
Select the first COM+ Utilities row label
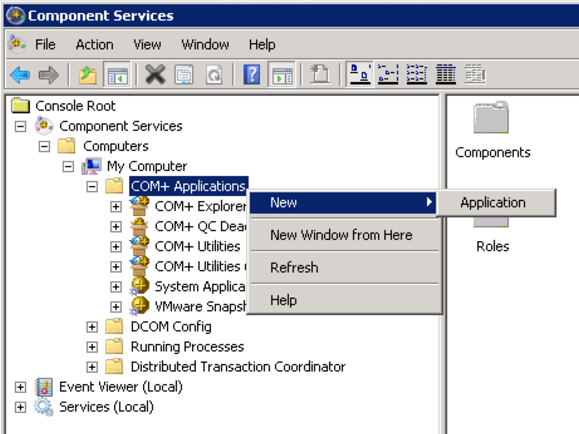click(x=198, y=246)
